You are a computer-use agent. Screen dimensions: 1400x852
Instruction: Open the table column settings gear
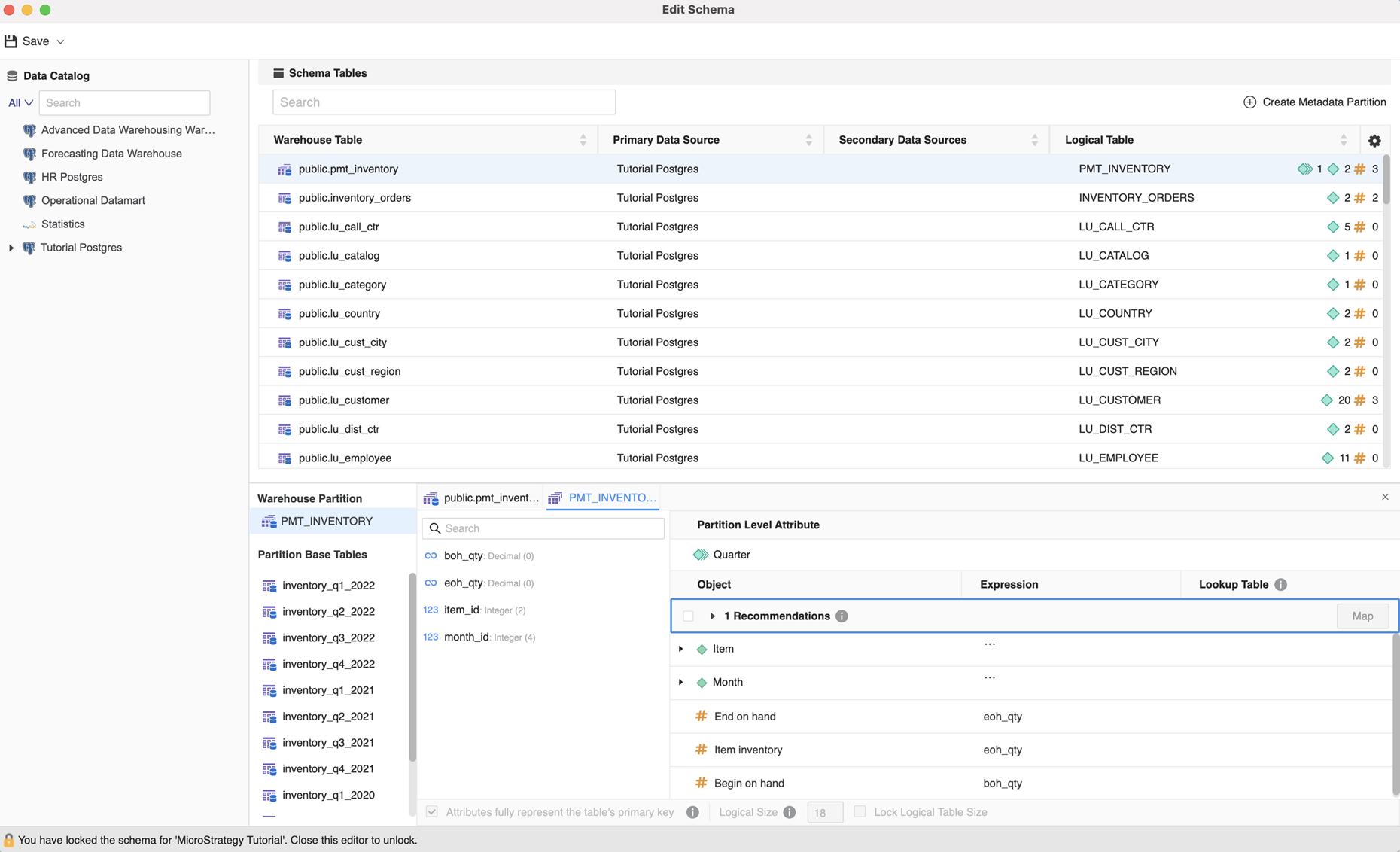coord(1374,141)
